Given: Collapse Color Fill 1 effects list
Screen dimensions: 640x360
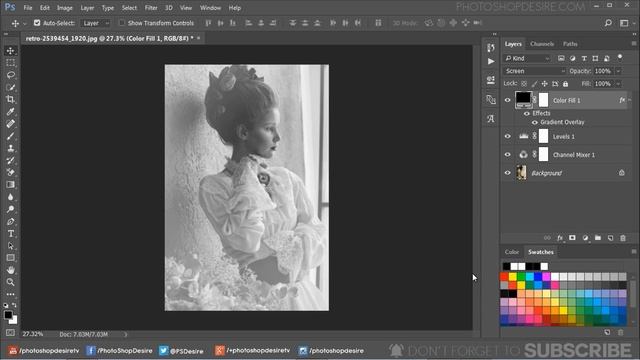Looking at the screenshot, I should click(x=630, y=100).
